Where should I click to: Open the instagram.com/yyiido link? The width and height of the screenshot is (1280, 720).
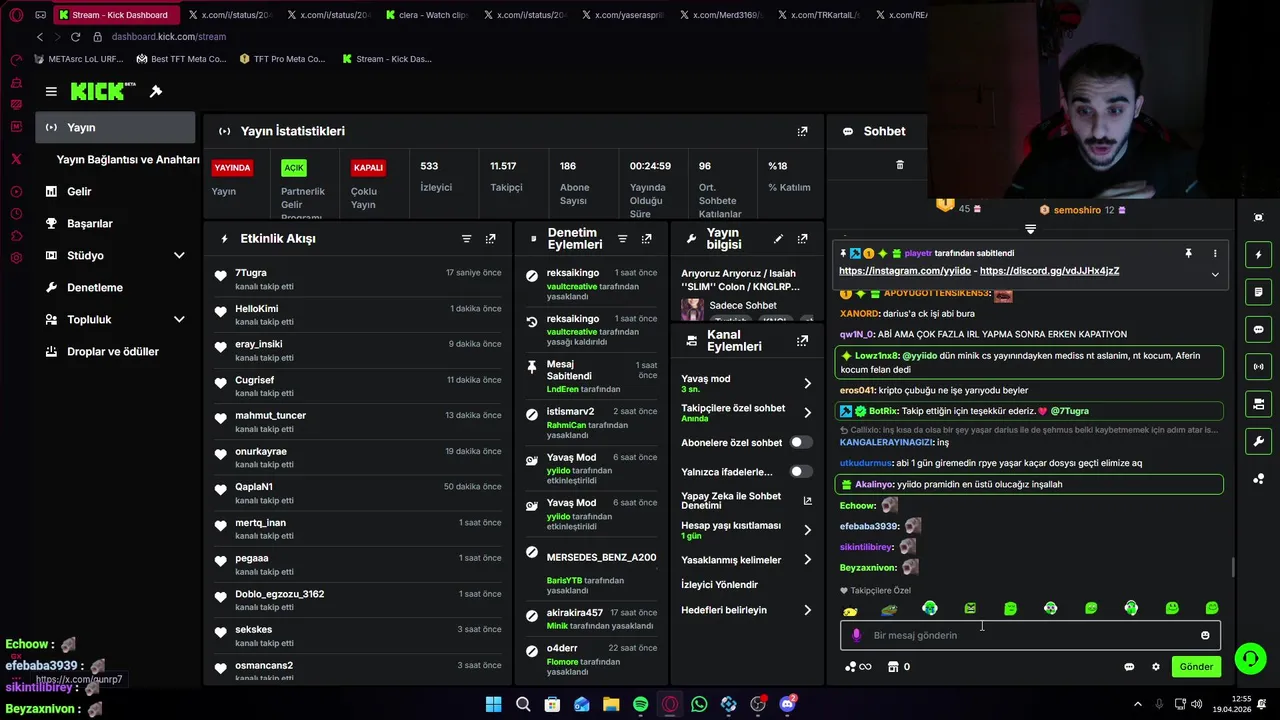(x=905, y=271)
